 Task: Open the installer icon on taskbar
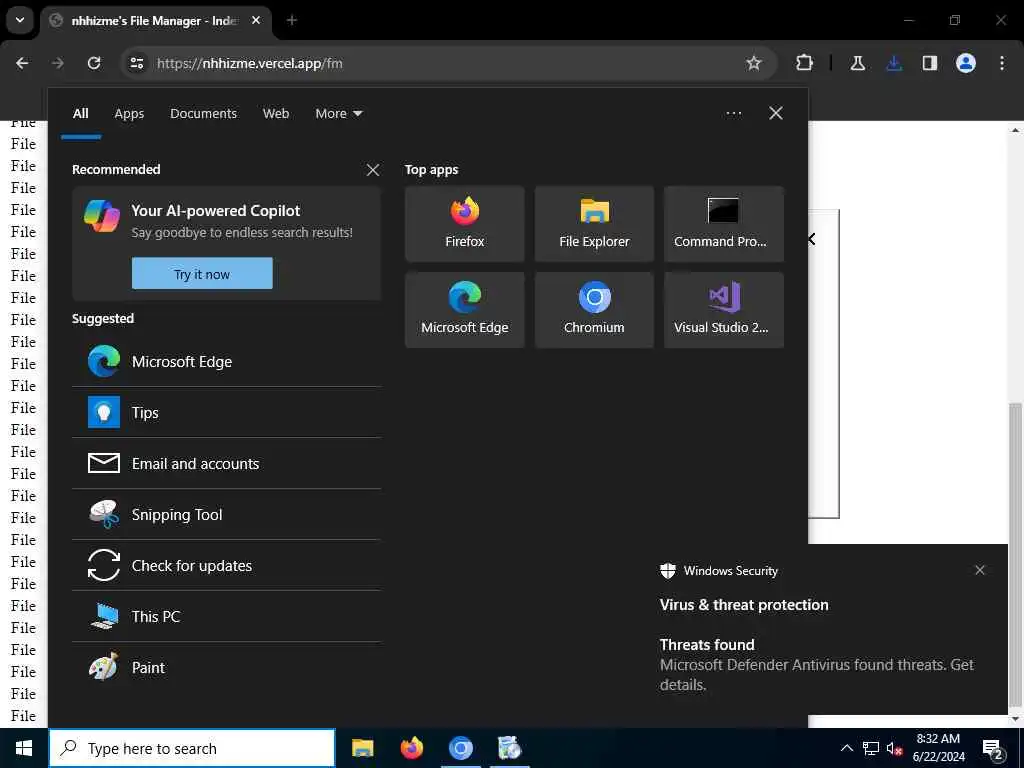pyautogui.click(x=509, y=748)
